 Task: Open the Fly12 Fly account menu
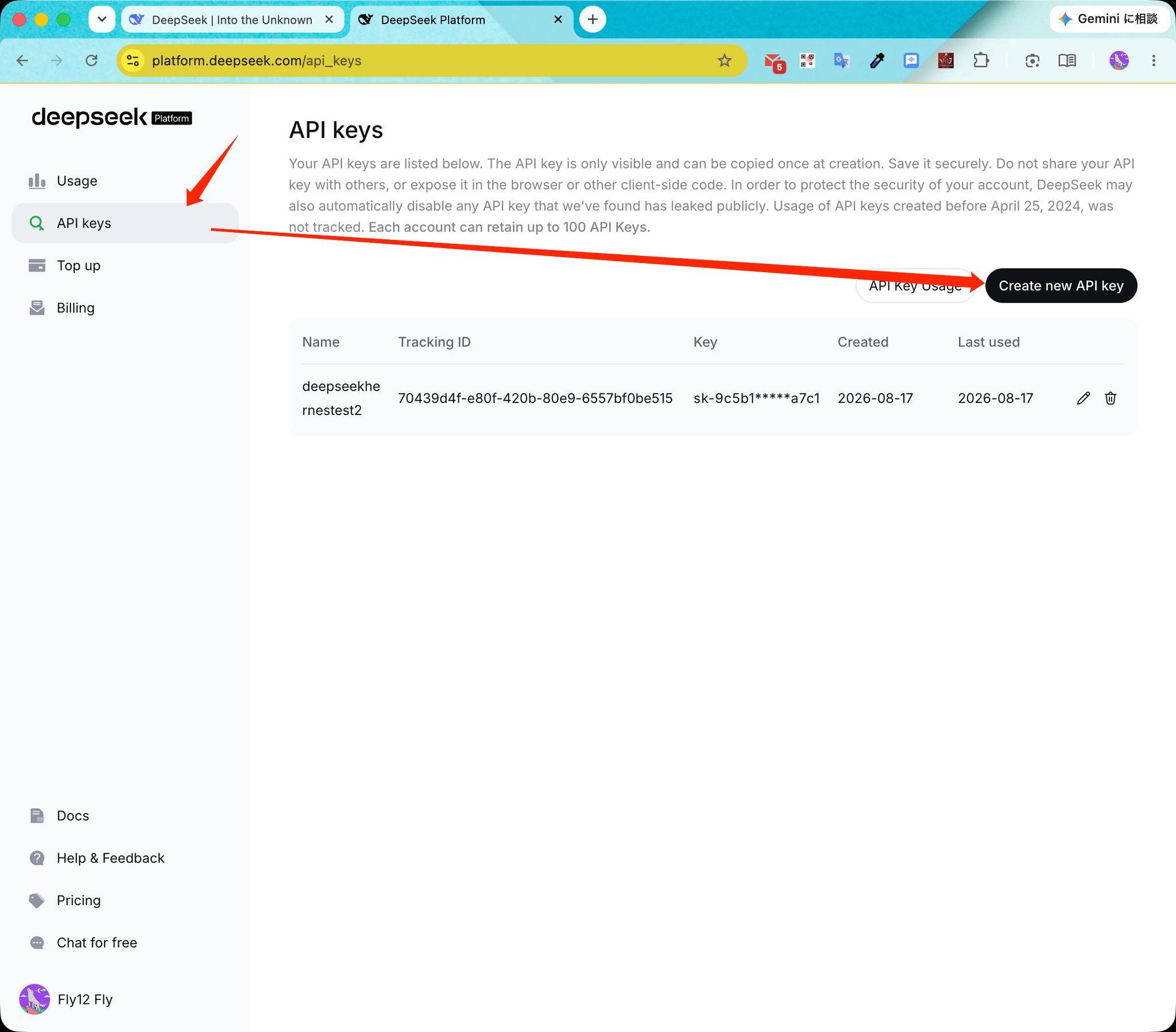point(125,999)
